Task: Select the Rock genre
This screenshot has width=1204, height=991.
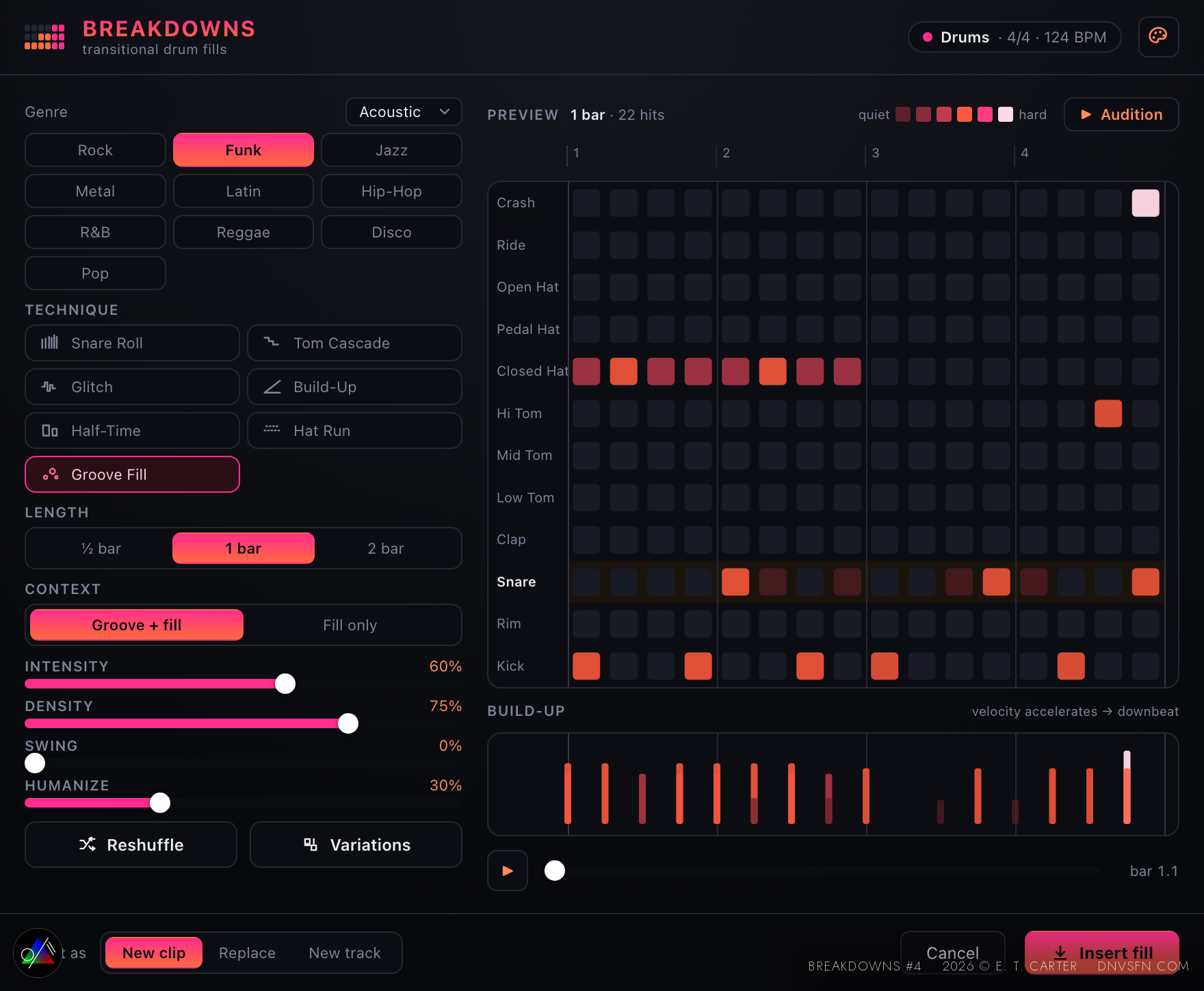Action: click(95, 150)
